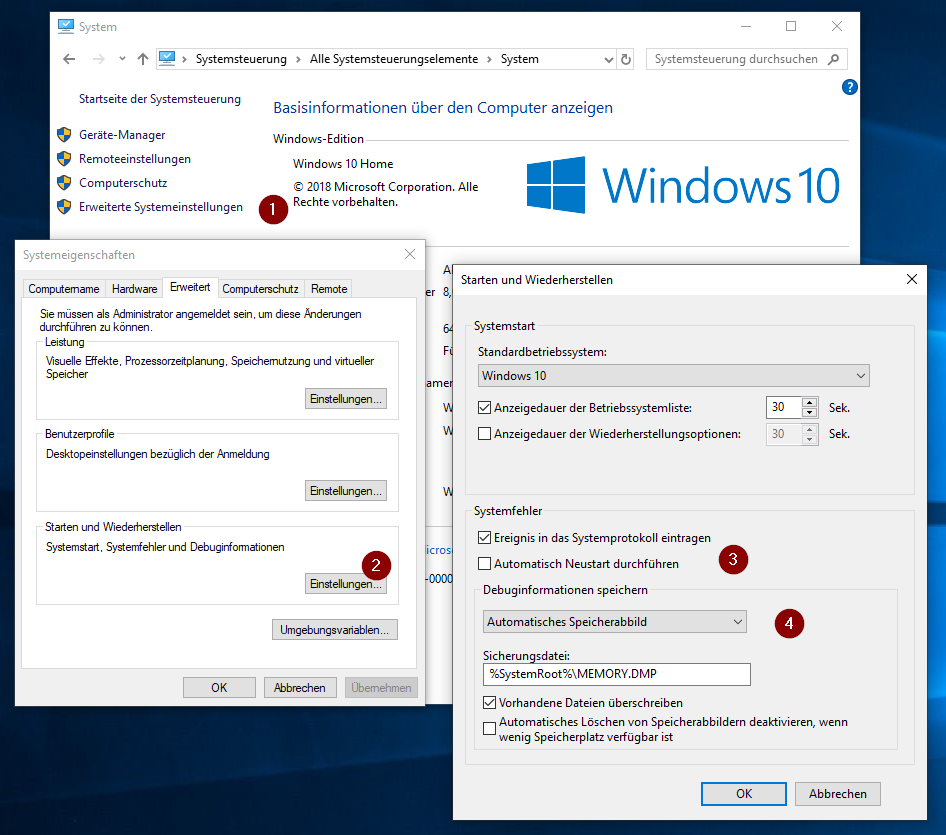Click the Sicherungsdatei MEMORY.DMP field
This screenshot has width=946, height=835.
617,675
